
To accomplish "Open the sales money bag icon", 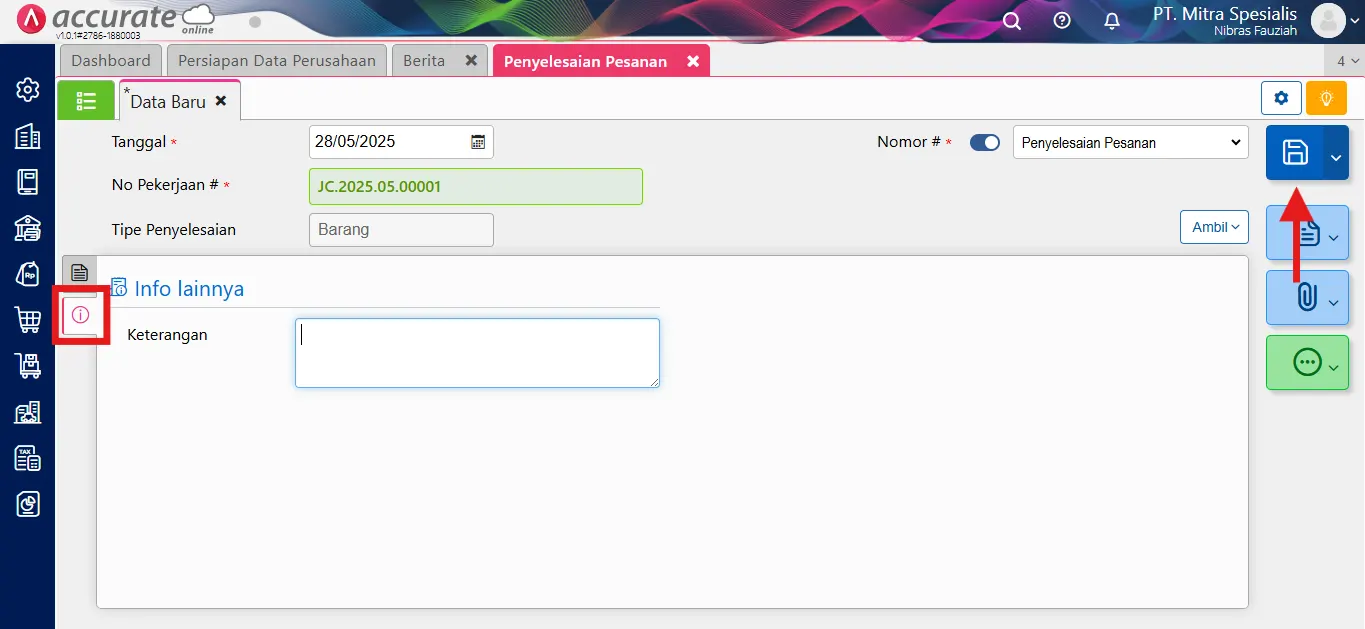I will click(28, 274).
